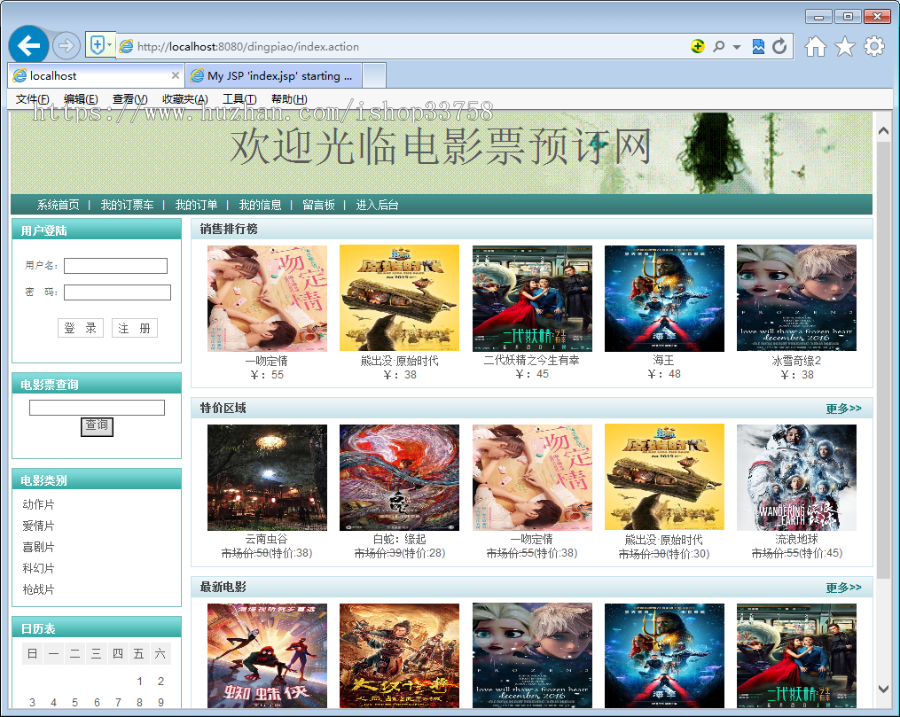Open the search dropdown arrow in address bar
Screen dimensions: 900x717
pyautogui.click(x=736, y=46)
